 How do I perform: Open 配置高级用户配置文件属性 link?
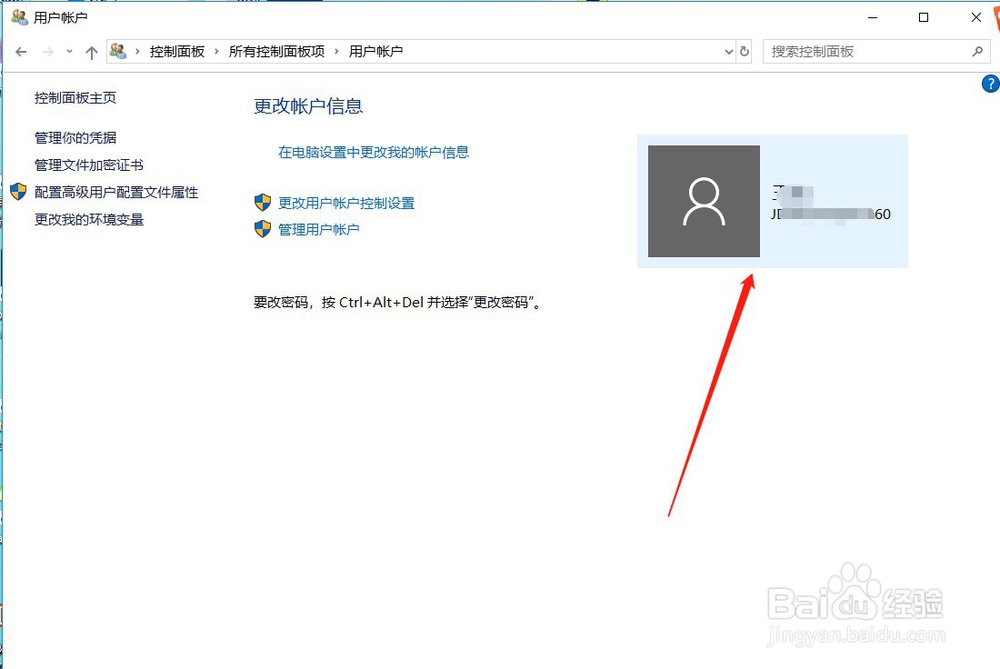coord(116,192)
